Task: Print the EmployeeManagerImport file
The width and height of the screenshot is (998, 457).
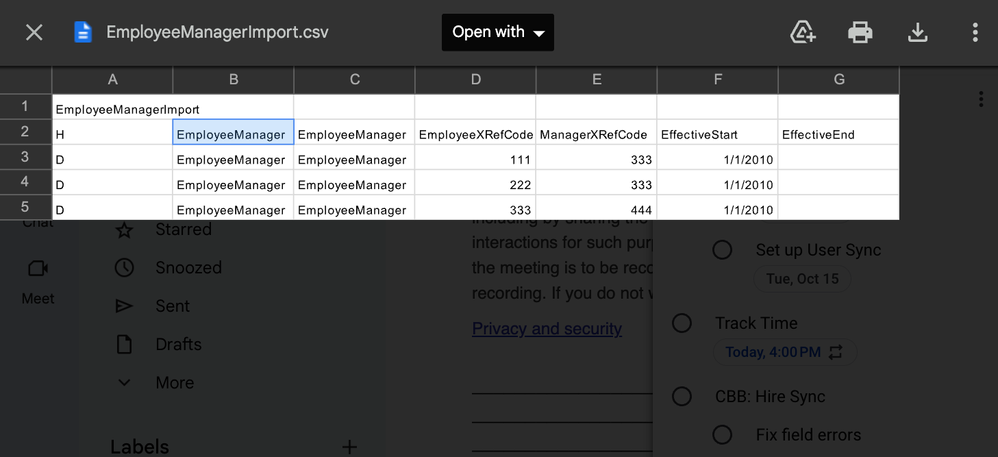Action: (x=860, y=32)
